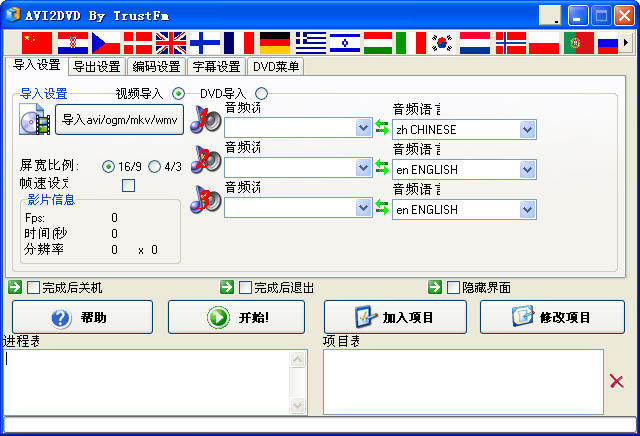Choose 4/3 aspect ratio

pos(154,167)
